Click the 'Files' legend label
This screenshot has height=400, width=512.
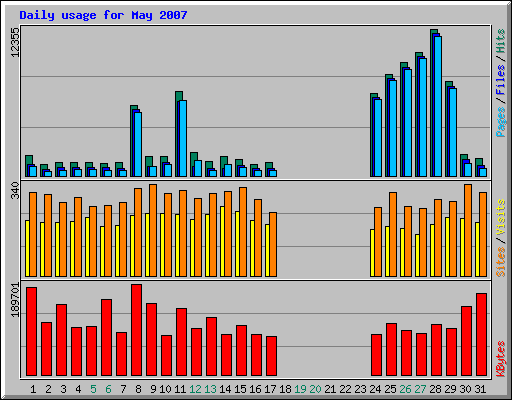pos(501,79)
